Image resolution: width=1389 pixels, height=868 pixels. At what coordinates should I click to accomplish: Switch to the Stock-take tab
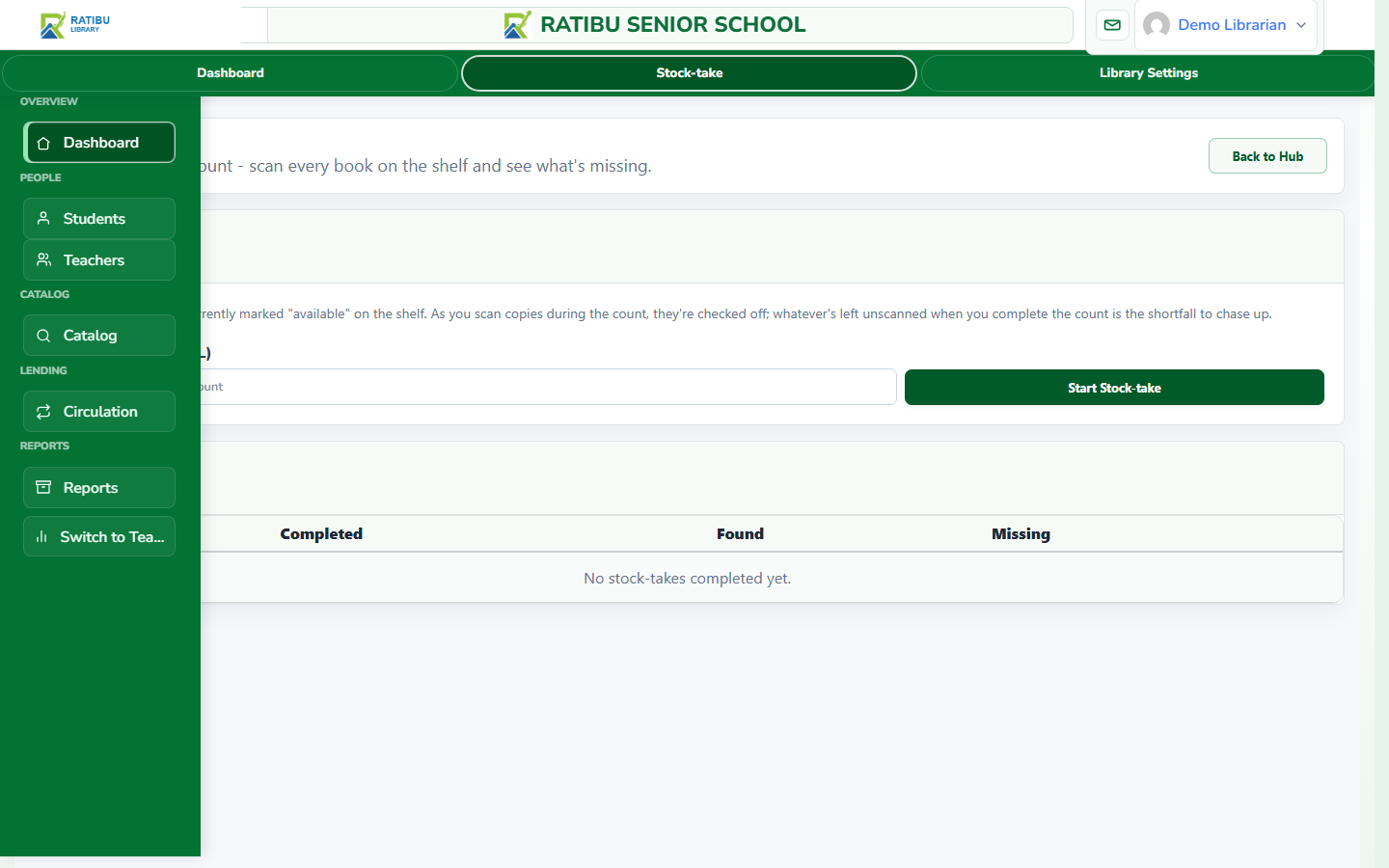[x=689, y=73]
